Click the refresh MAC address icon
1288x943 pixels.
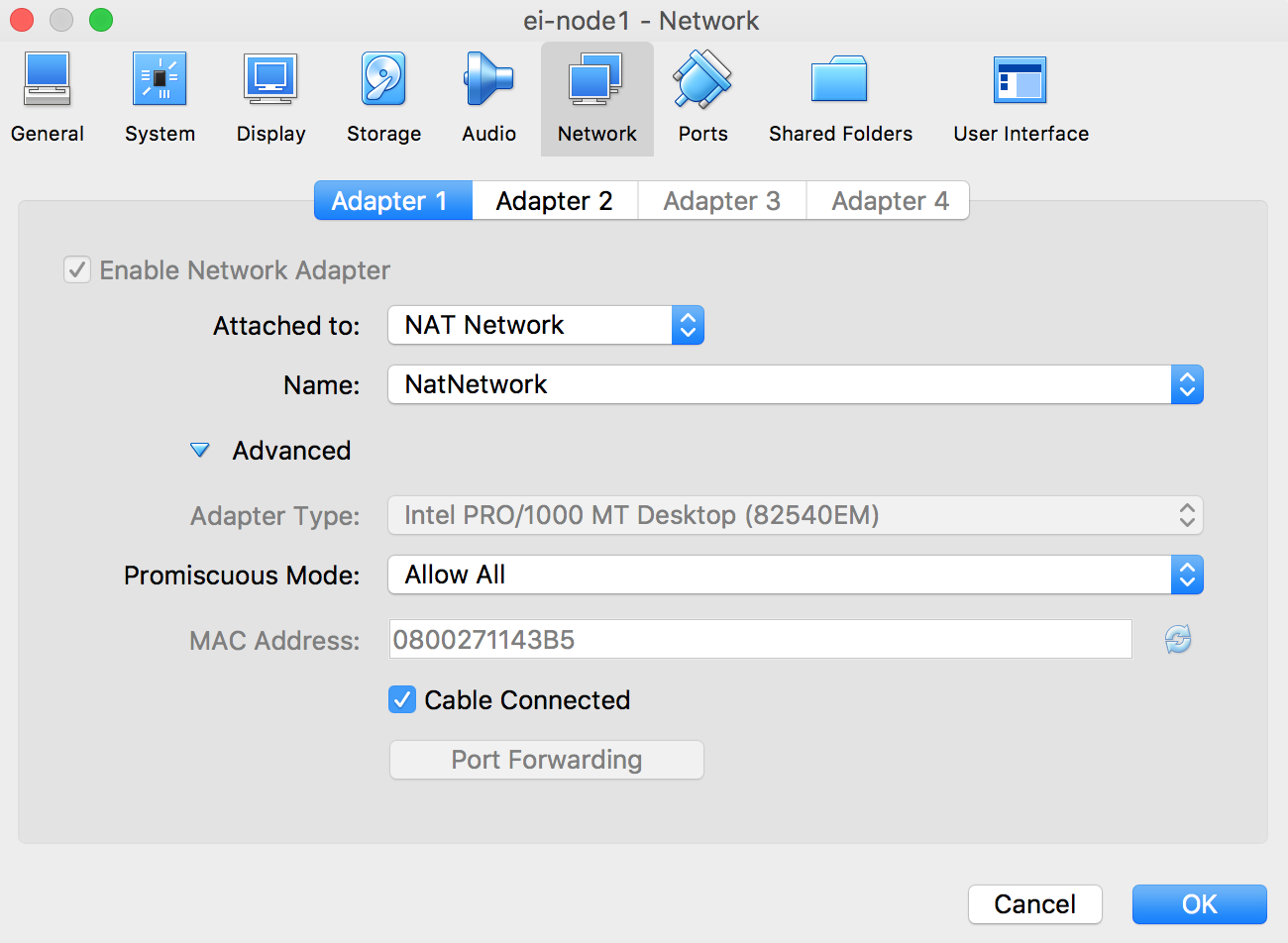(1178, 639)
